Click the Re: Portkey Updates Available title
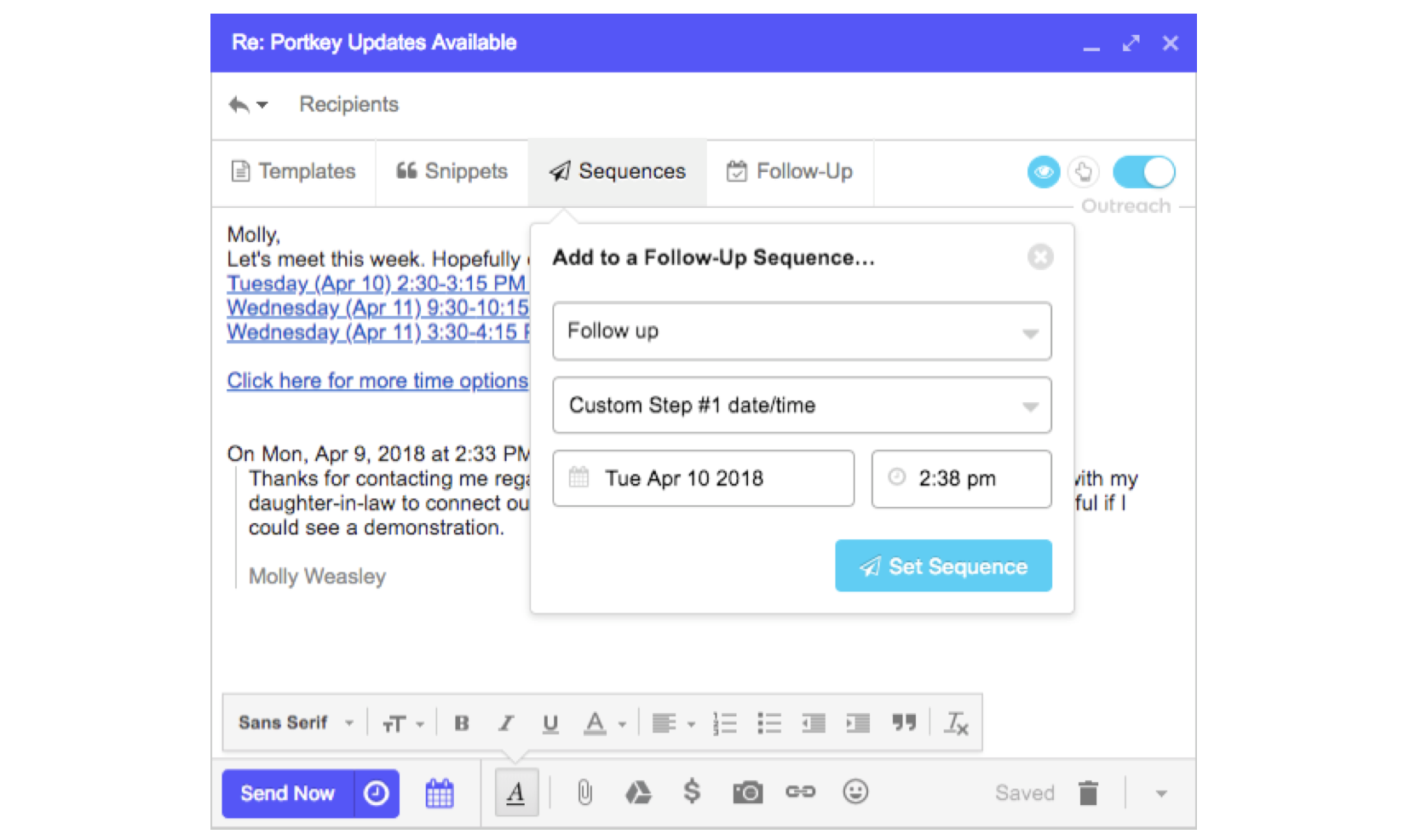 click(x=374, y=43)
